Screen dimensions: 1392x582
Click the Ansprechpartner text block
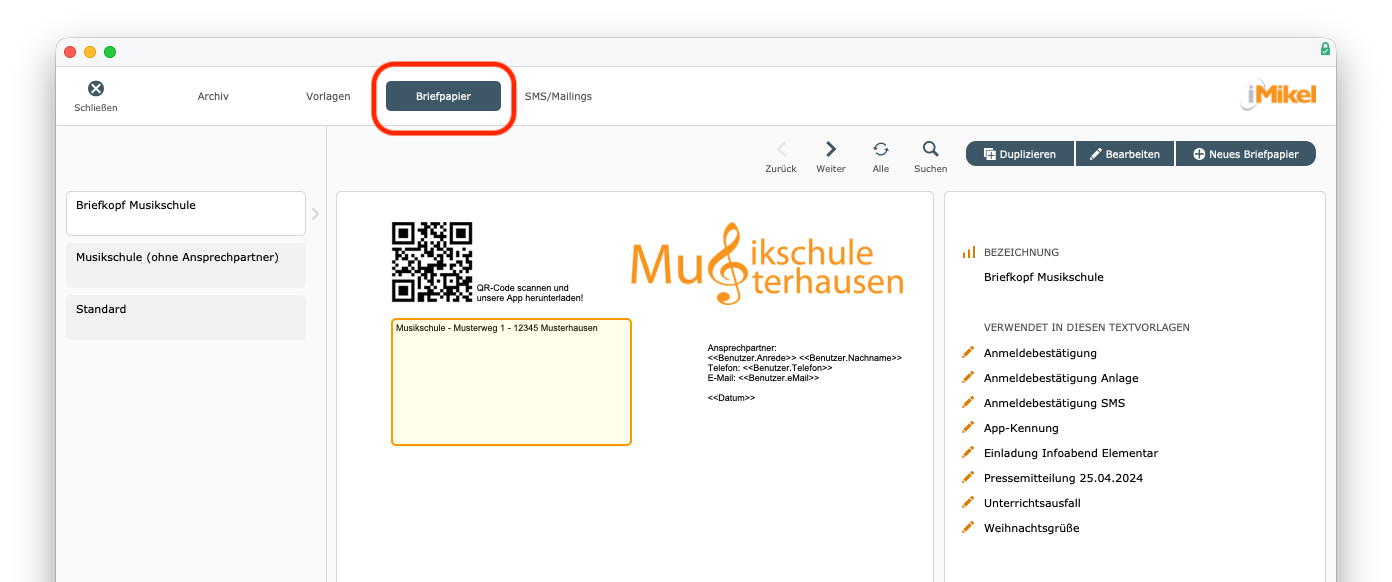pyautogui.click(x=804, y=363)
